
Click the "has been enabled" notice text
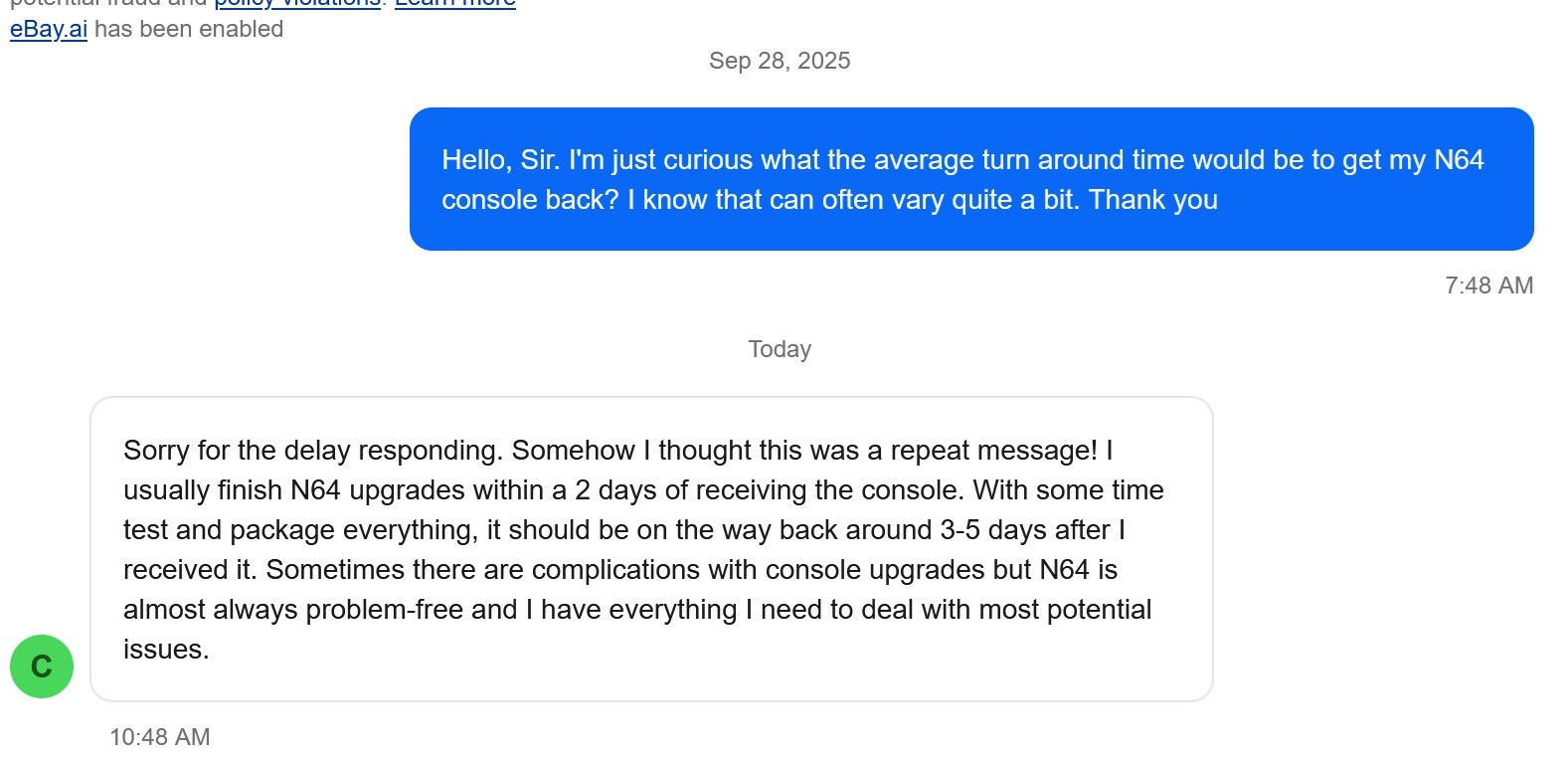pyautogui.click(x=189, y=30)
